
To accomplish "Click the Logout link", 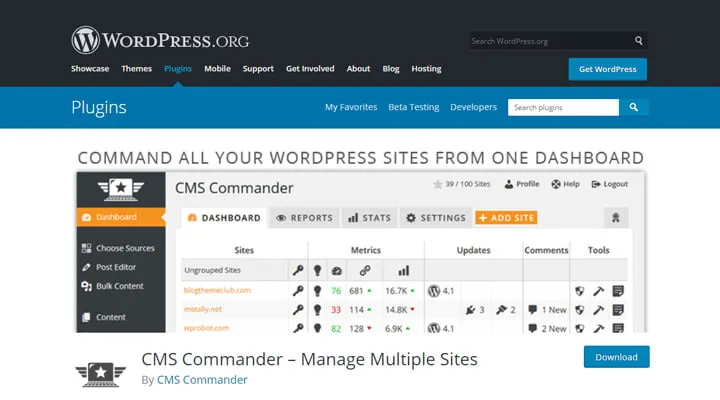I will point(610,184).
